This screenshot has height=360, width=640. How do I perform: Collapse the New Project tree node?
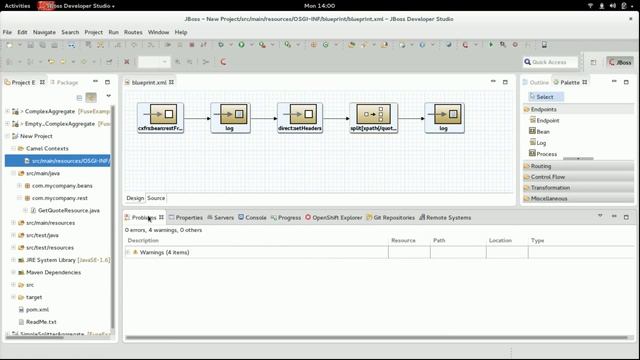coord(7,136)
